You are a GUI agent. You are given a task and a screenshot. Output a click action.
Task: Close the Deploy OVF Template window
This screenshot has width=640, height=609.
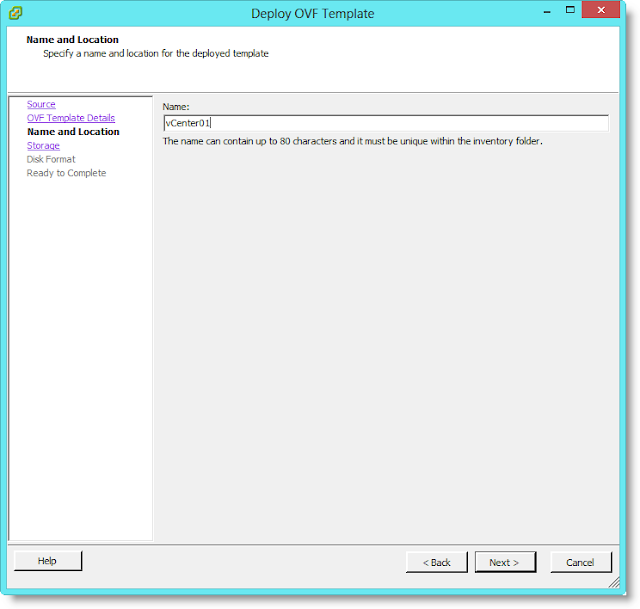[x=601, y=10]
